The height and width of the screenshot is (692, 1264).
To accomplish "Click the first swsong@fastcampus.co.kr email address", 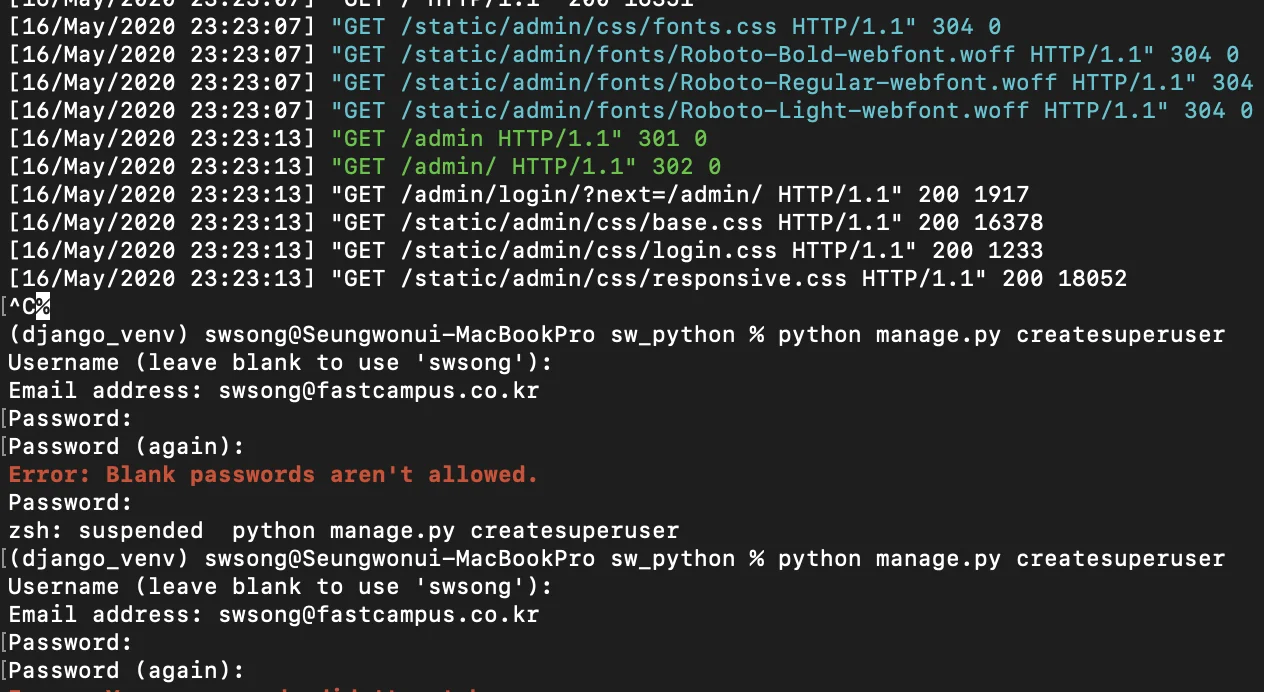I will point(378,391).
